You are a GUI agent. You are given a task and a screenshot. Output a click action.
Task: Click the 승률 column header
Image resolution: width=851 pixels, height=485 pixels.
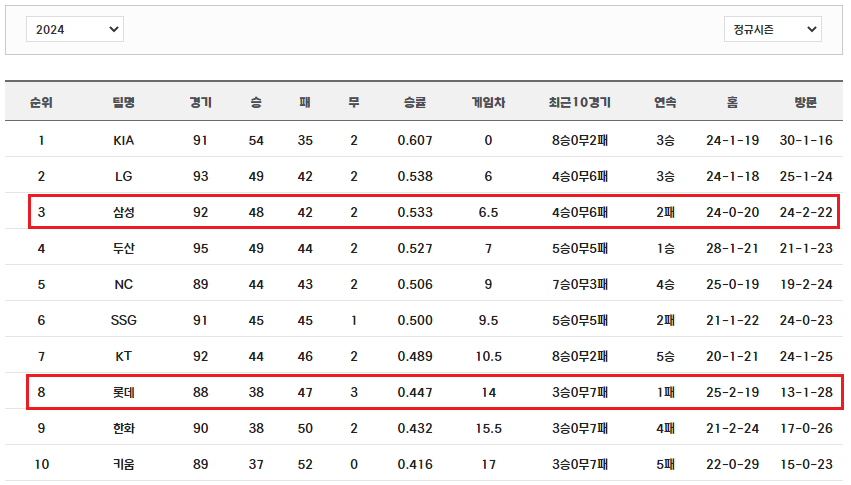tap(415, 102)
